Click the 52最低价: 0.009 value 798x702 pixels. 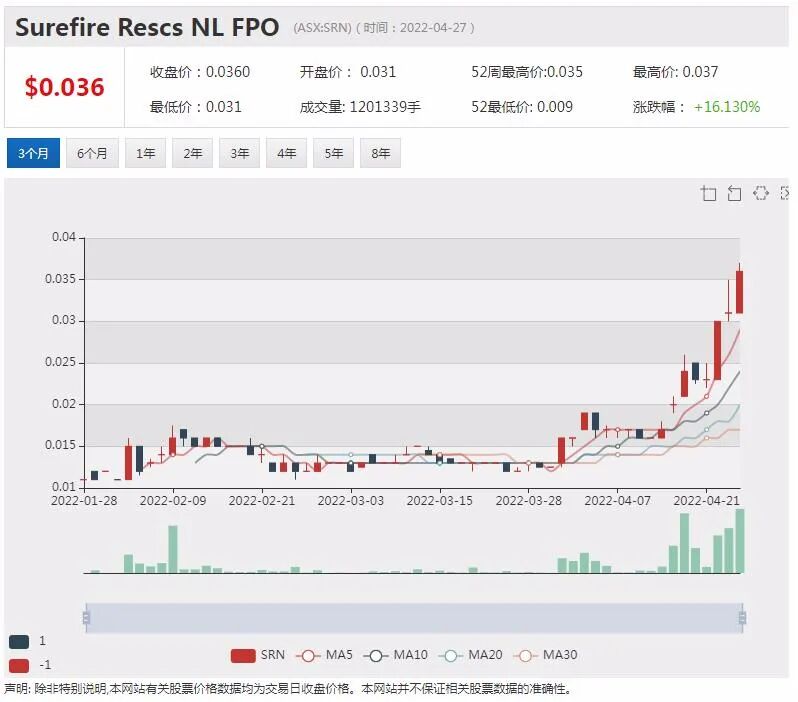click(522, 107)
